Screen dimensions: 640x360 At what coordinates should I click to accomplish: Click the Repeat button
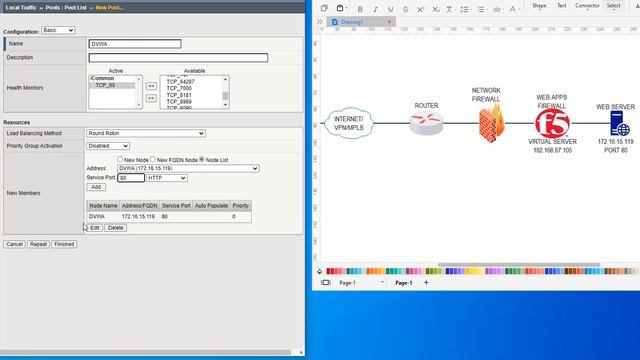(x=38, y=244)
